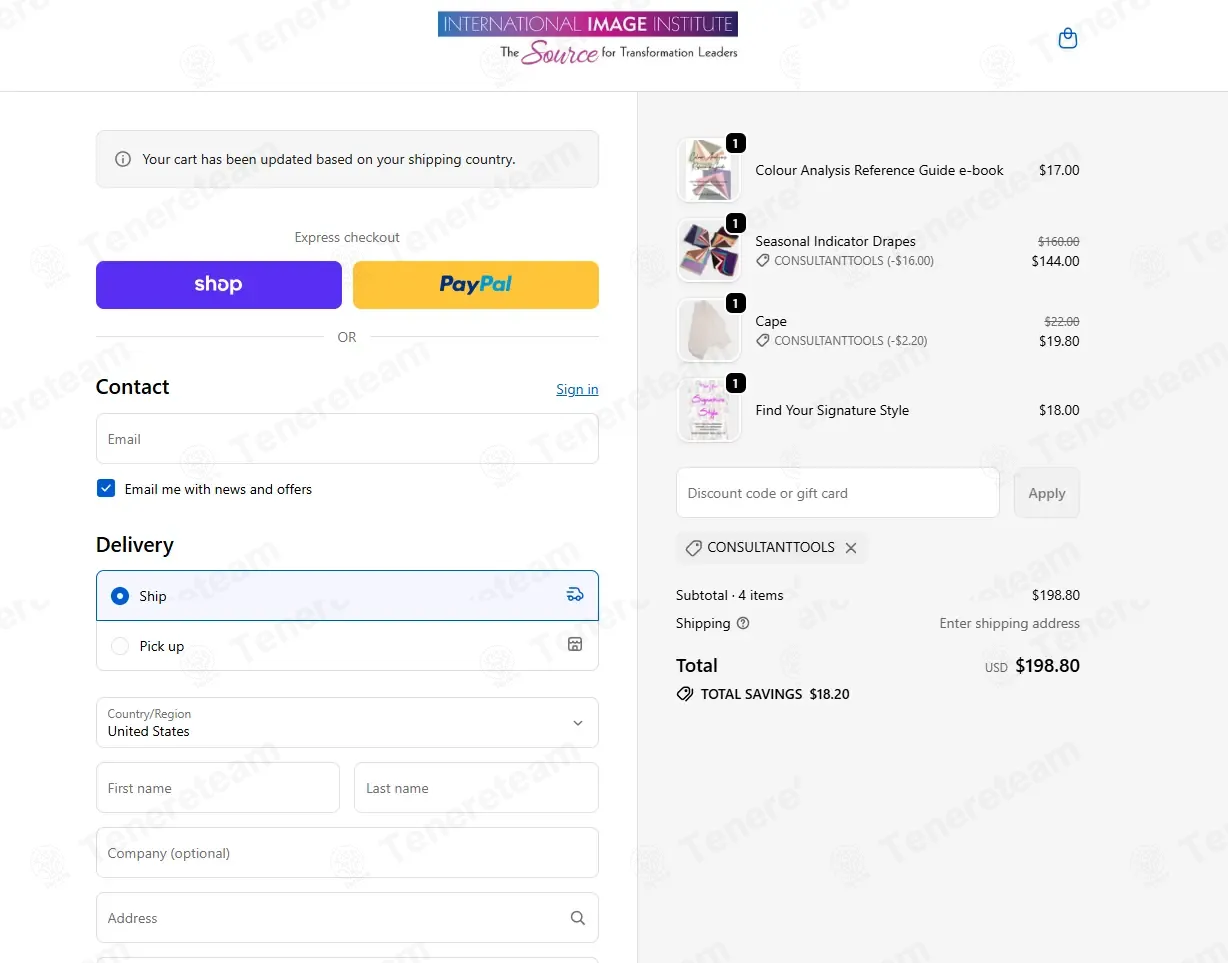The height and width of the screenshot is (963, 1228).
Task: Click the Apply discount button
Action: (x=1047, y=493)
